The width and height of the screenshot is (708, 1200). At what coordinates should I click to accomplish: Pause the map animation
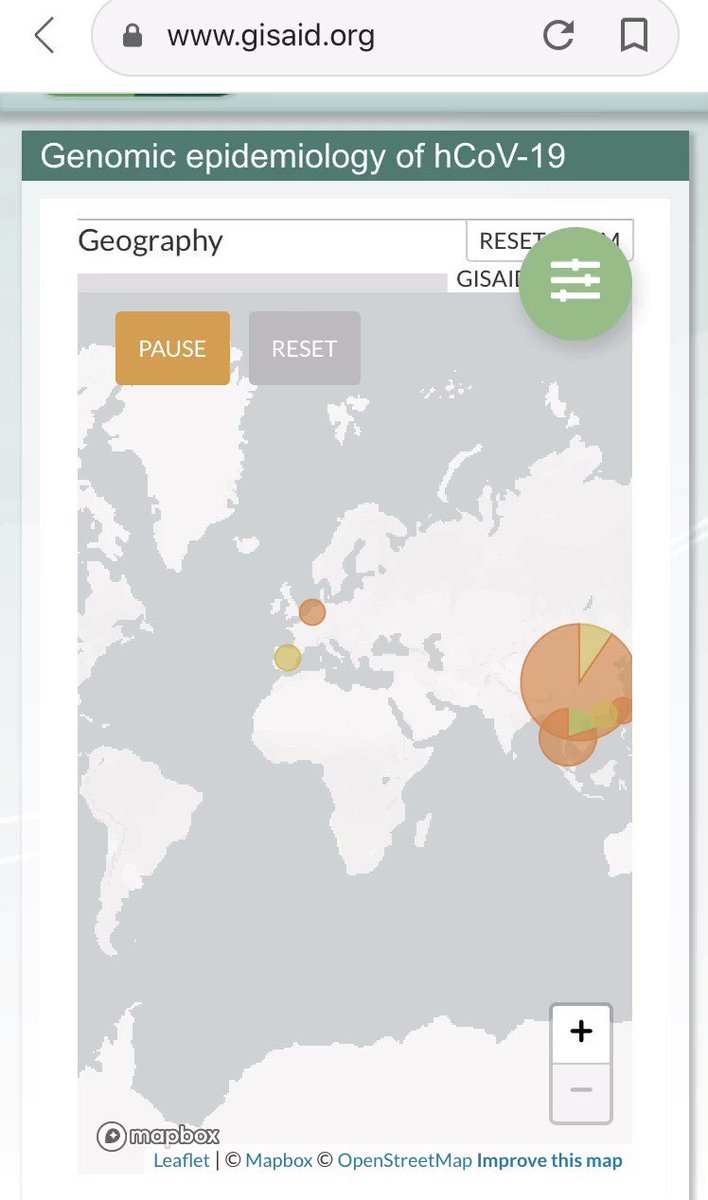pos(172,348)
